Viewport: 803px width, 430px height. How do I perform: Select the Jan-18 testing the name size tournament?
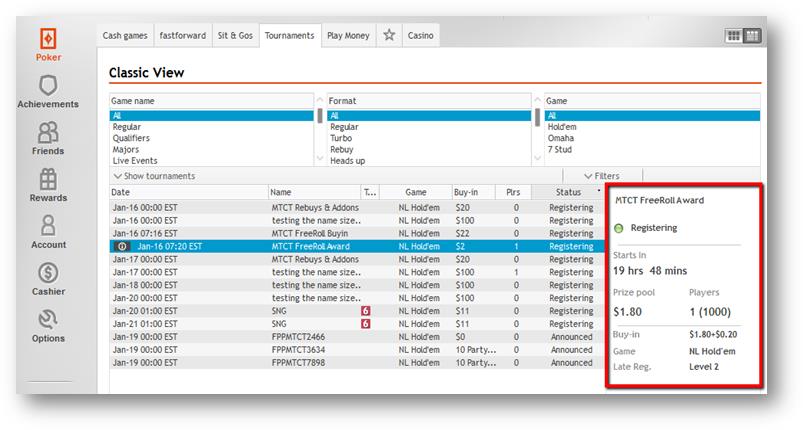(x=357, y=285)
